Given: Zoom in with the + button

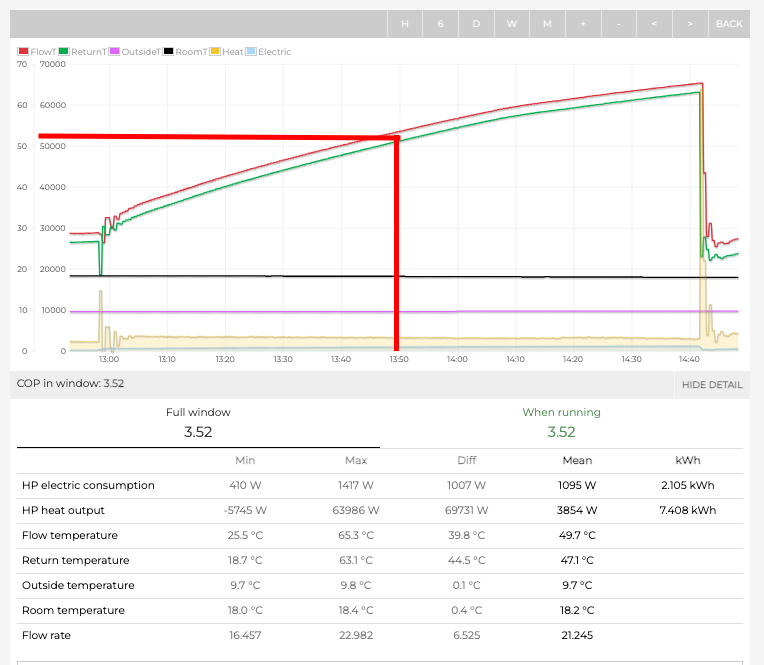Looking at the screenshot, I should [x=583, y=24].
